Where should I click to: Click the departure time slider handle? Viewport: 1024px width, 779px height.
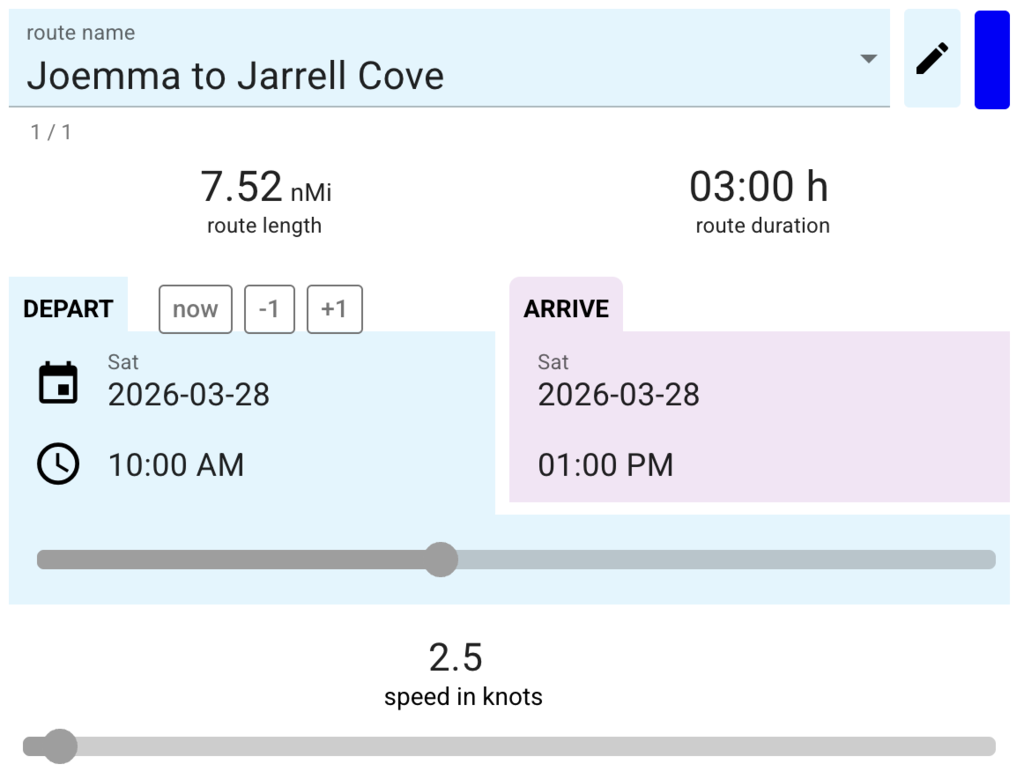tap(440, 559)
